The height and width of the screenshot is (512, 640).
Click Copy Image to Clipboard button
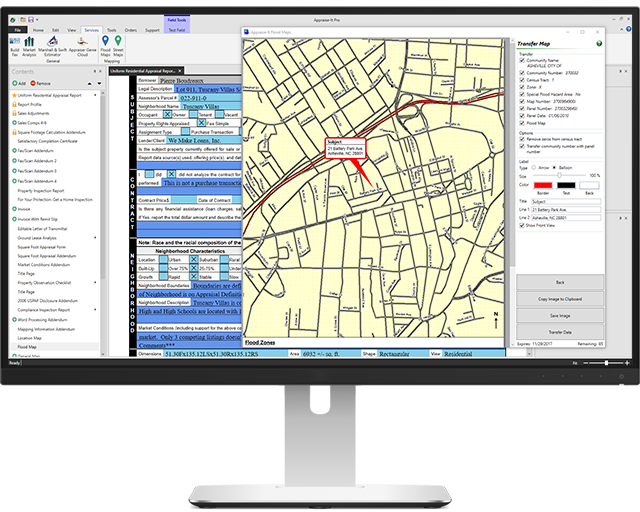[560, 299]
